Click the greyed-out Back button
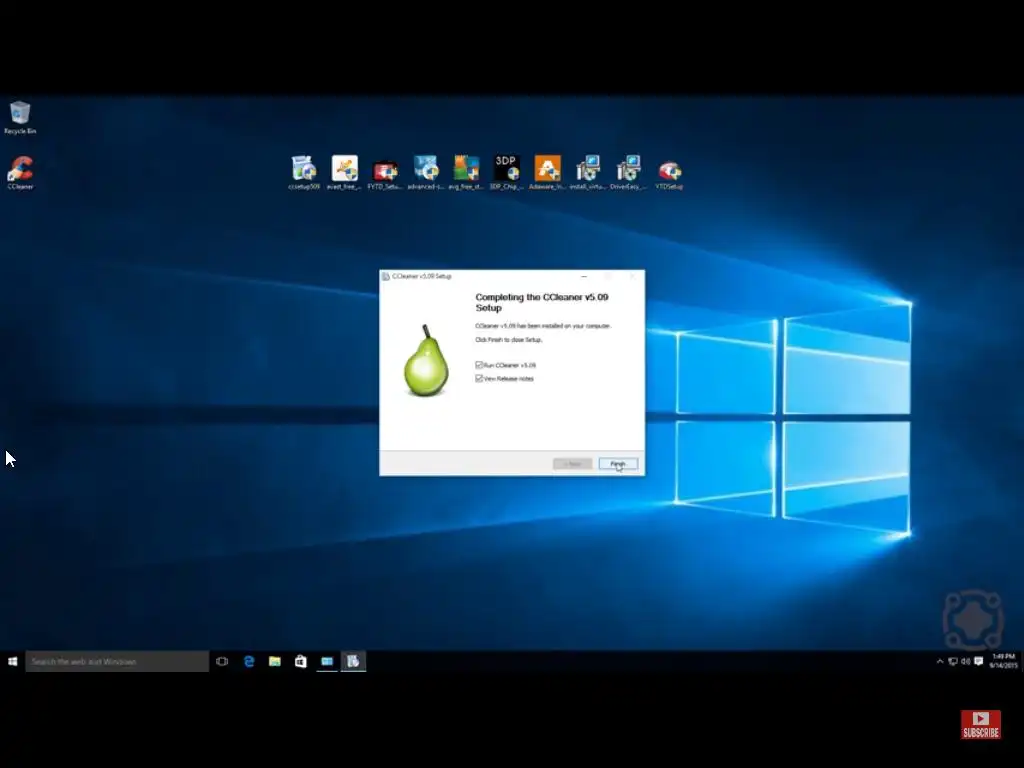The height and width of the screenshot is (768, 1024). [572, 464]
